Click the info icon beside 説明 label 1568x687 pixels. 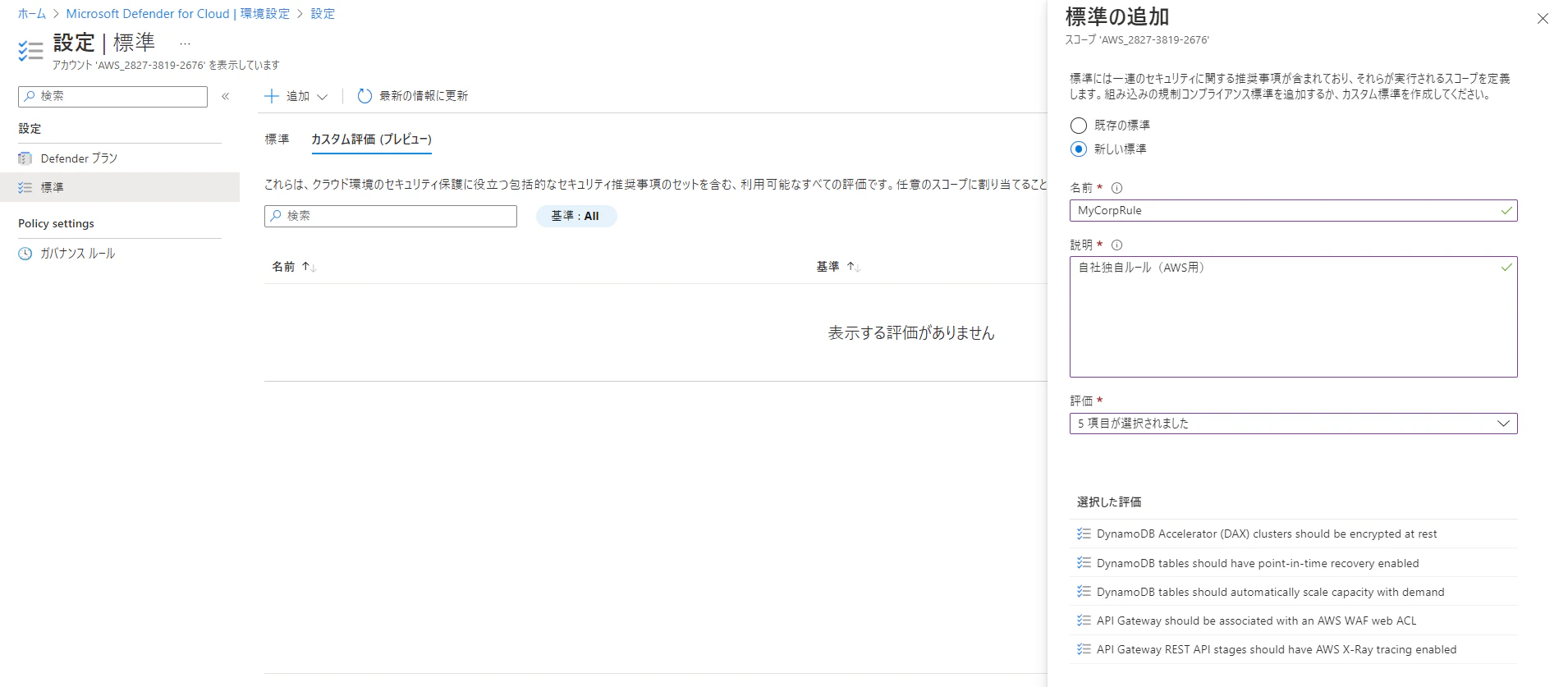pos(1116,245)
